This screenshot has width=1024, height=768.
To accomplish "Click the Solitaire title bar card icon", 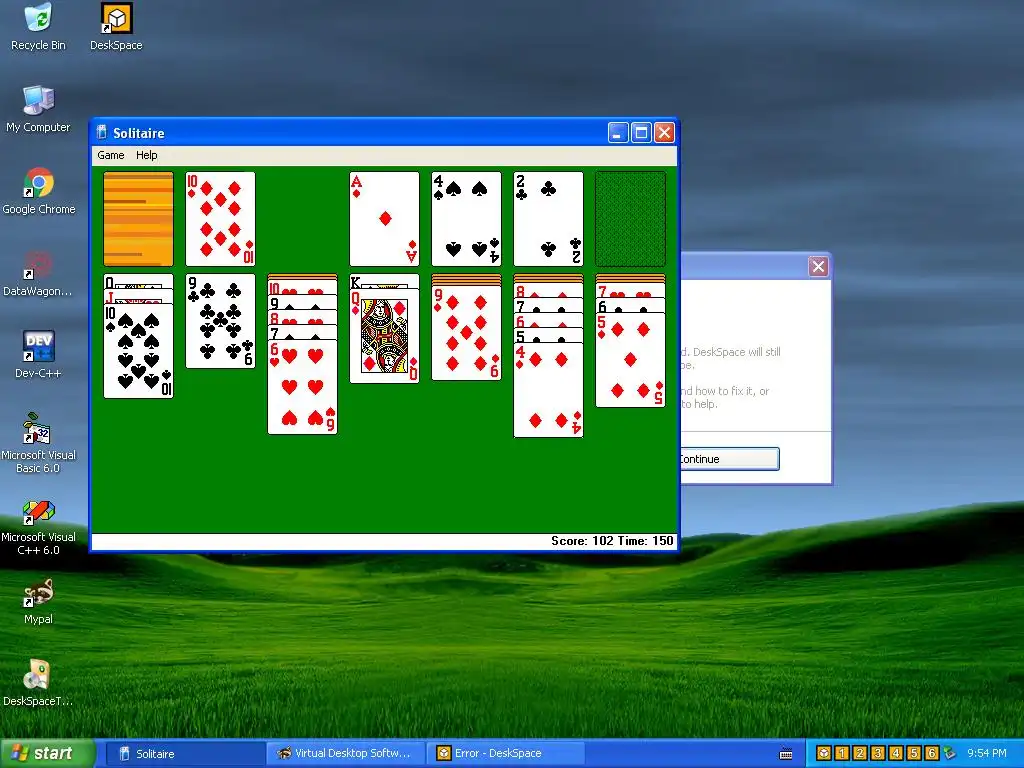I will 101,133.
